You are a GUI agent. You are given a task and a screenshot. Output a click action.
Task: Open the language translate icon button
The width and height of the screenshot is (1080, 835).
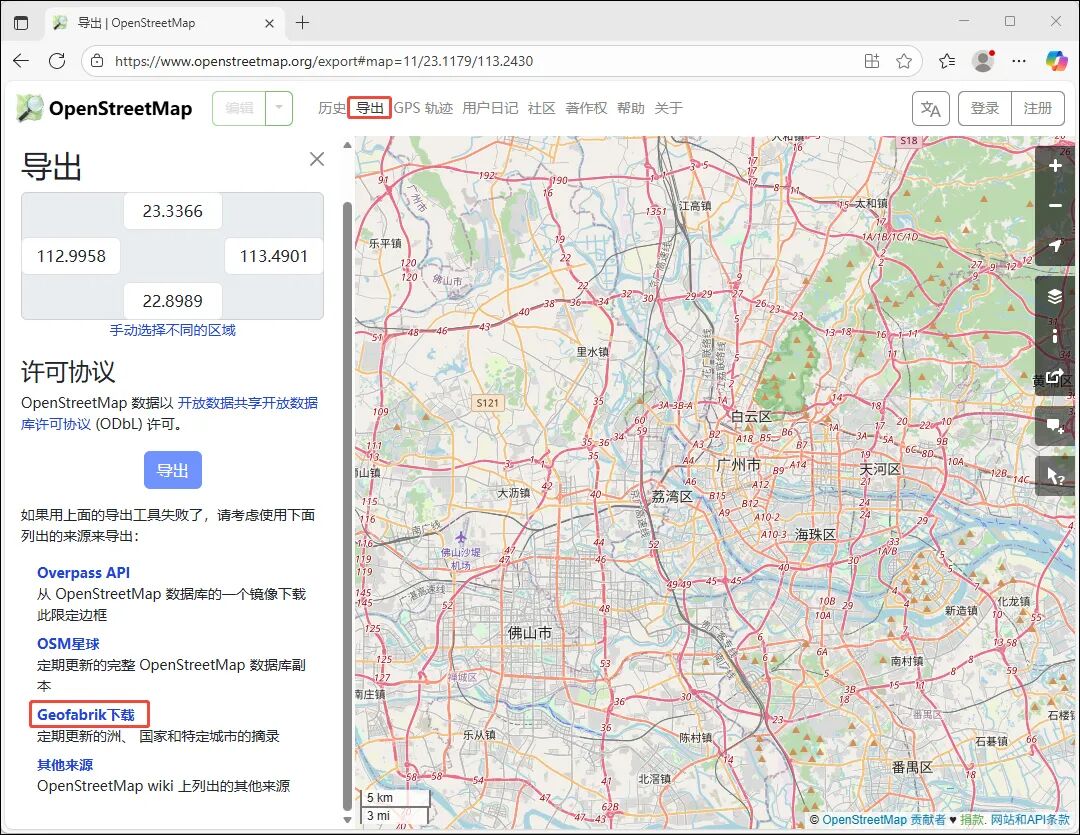pyautogui.click(x=931, y=109)
